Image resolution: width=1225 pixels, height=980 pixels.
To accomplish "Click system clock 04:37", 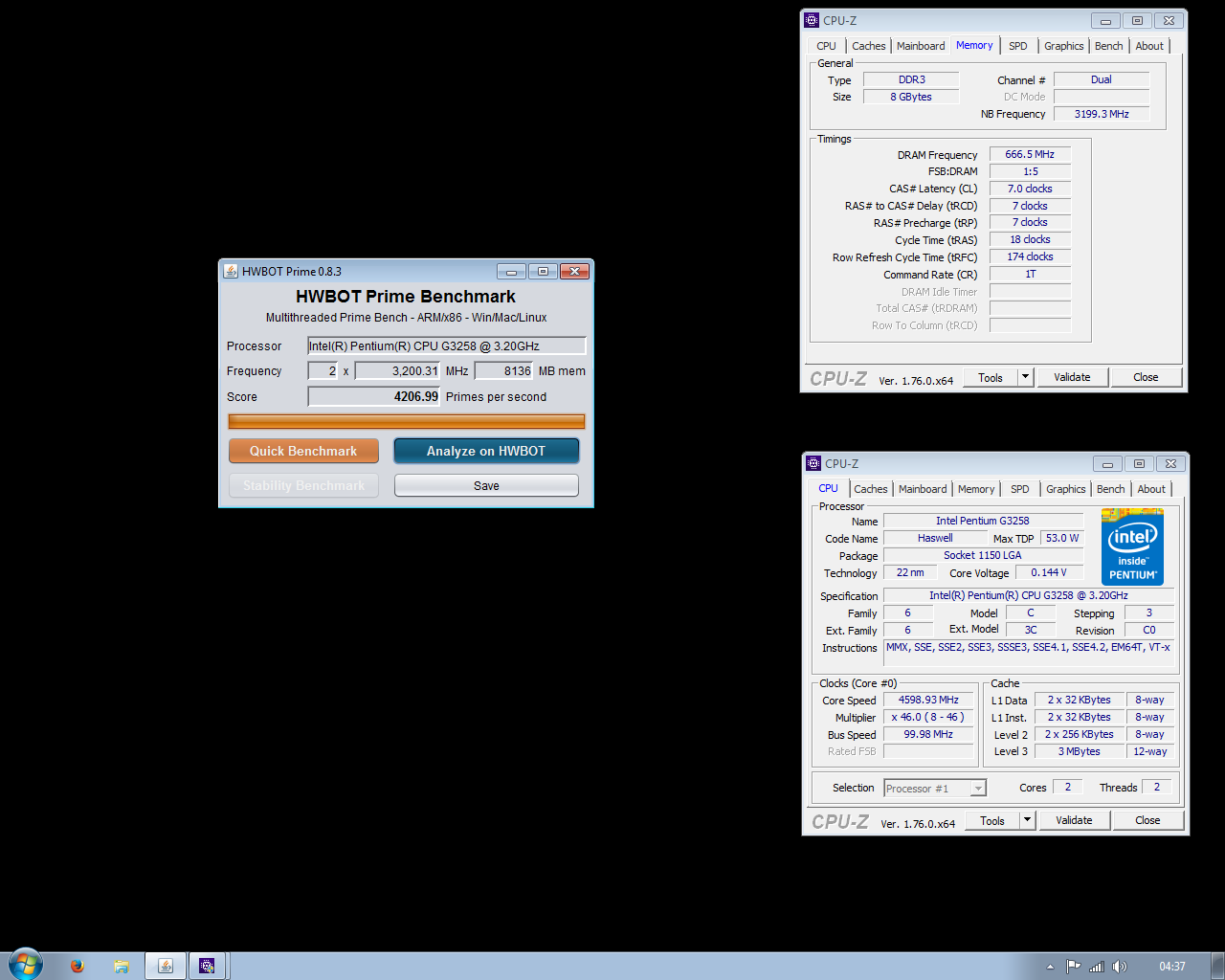I will (x=1171, y=967).
